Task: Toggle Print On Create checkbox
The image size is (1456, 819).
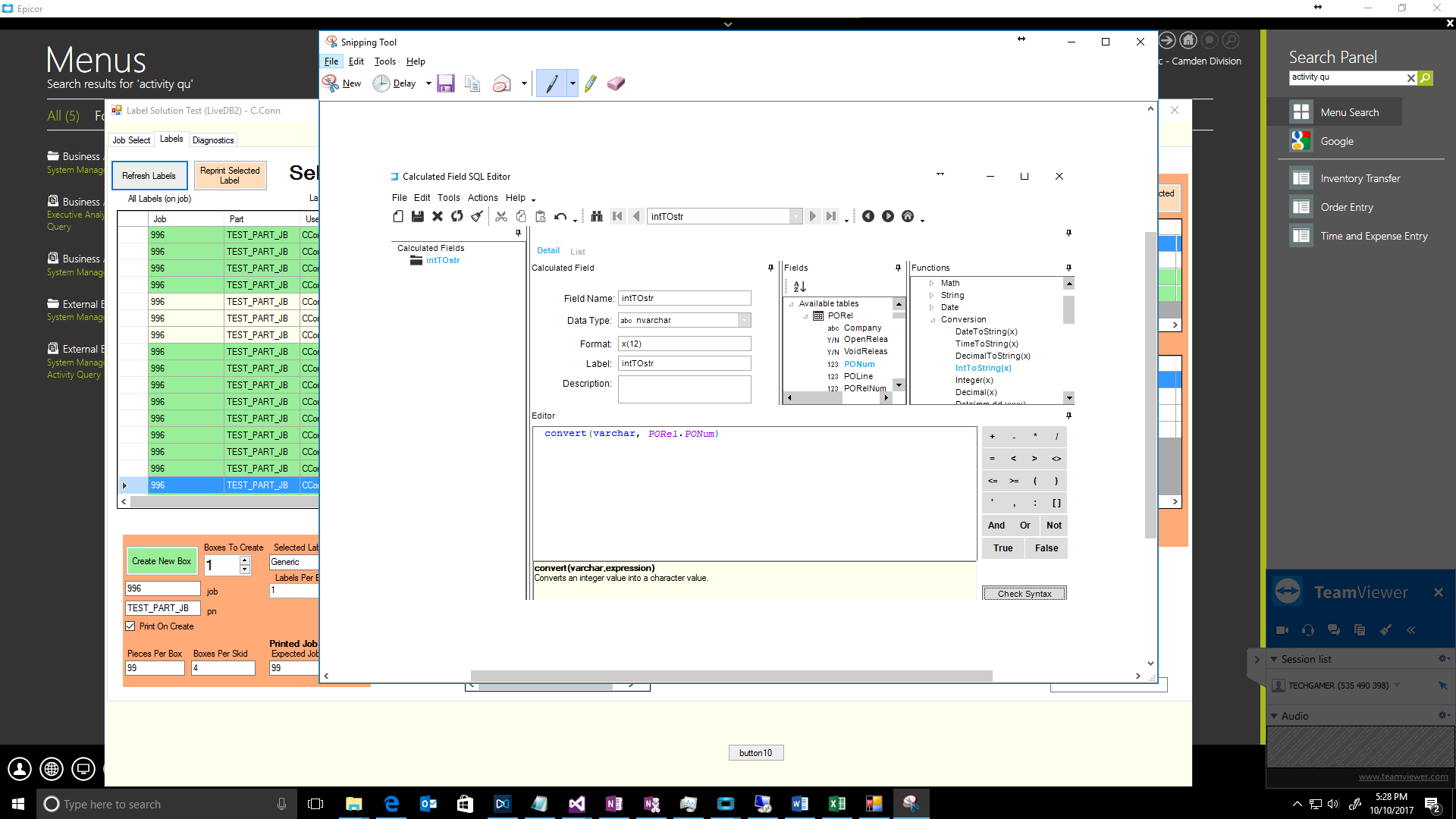Action: tap(130, 626)
